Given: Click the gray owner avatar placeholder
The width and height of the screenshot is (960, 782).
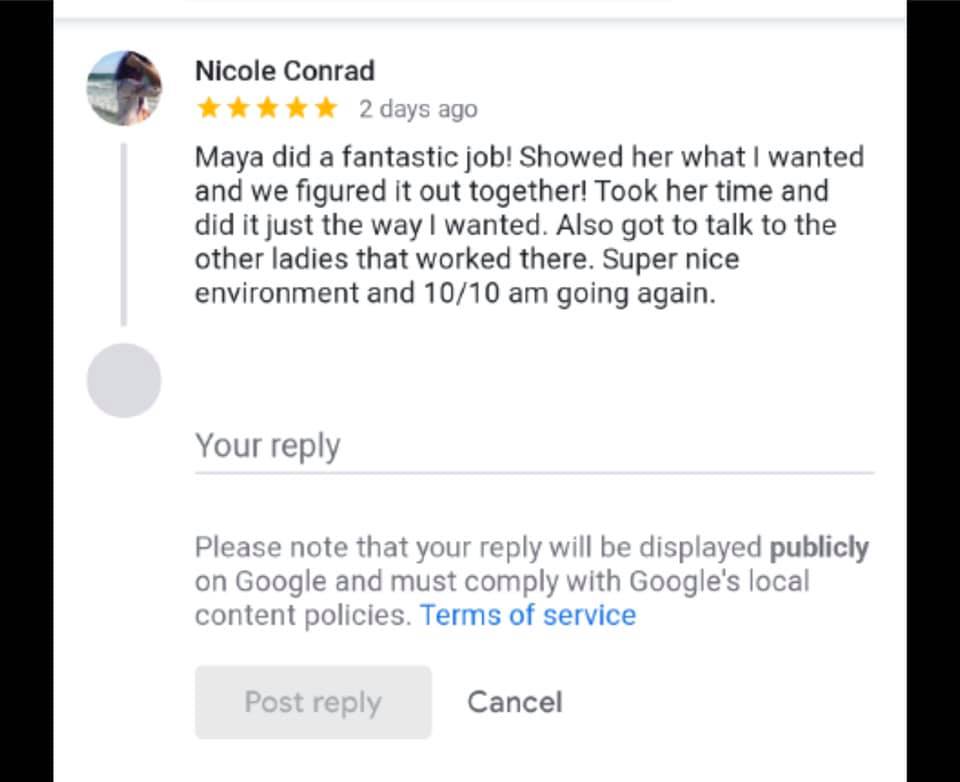Looking at the screenshot, I should [124, 380].
